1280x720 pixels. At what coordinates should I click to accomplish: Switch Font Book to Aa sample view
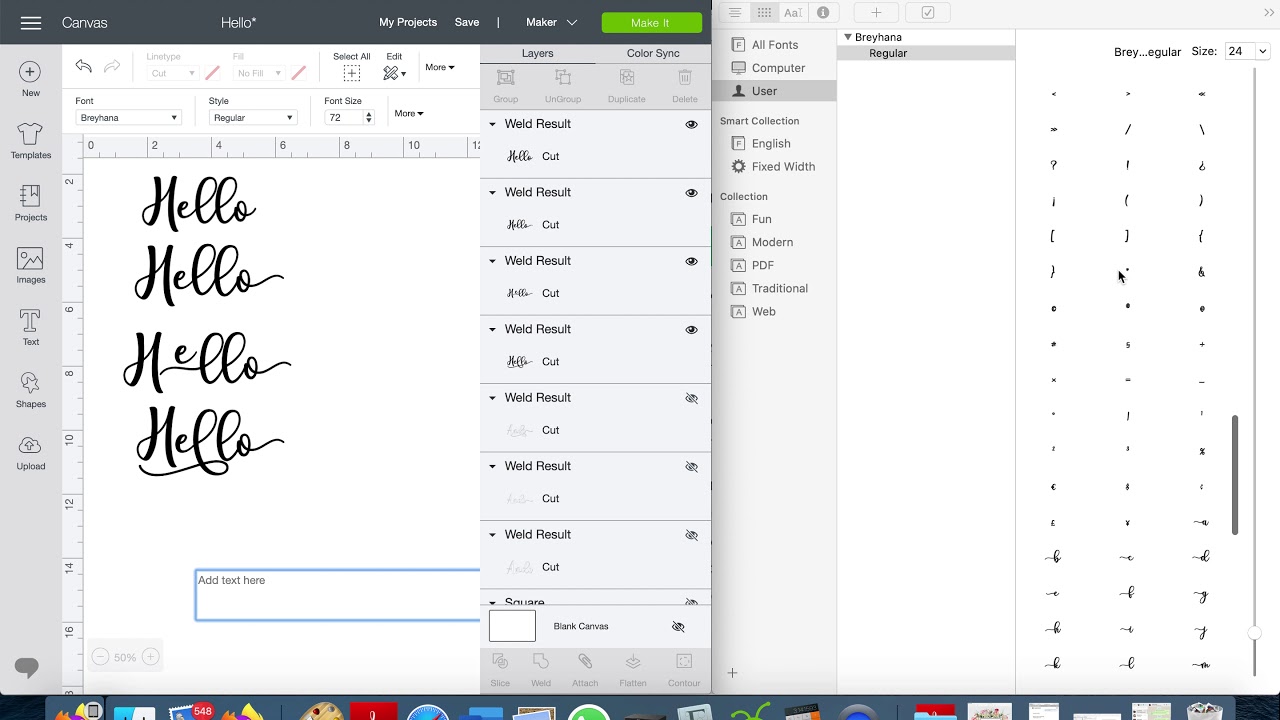coord(793,13)
